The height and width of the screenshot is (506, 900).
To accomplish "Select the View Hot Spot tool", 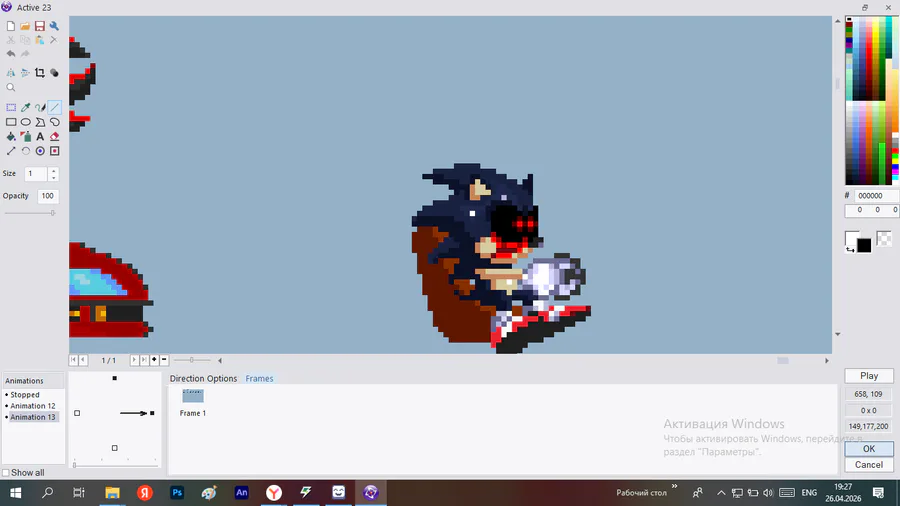I will click(40, 151).
